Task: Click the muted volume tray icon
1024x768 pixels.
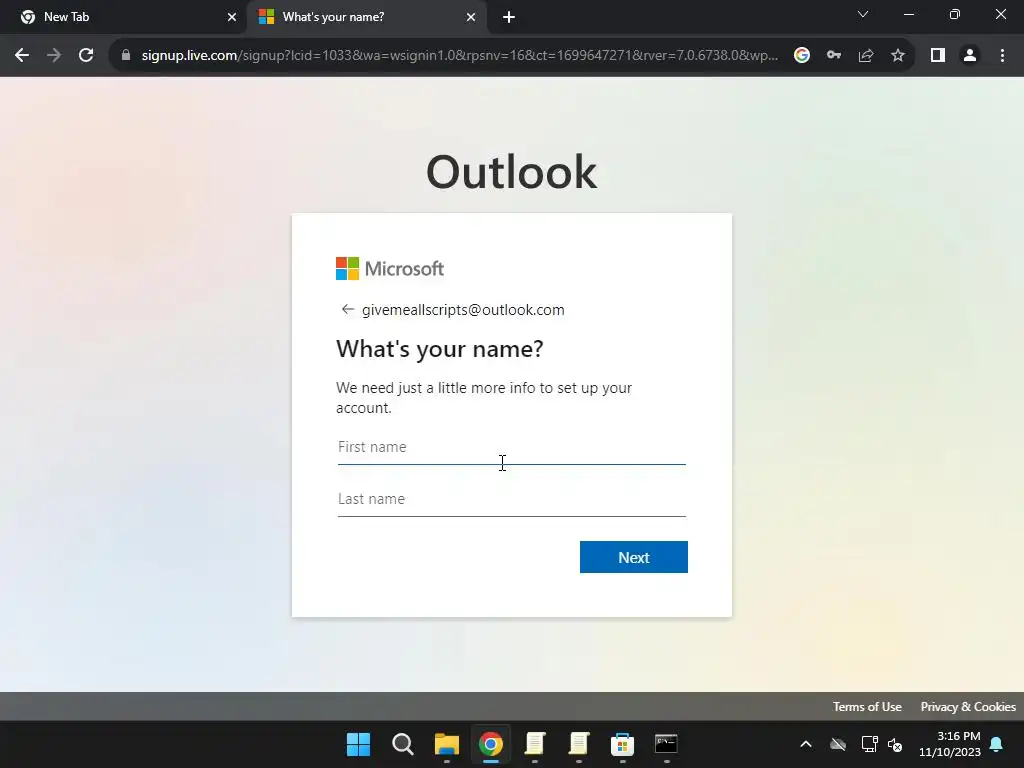Action: [895, 744]
